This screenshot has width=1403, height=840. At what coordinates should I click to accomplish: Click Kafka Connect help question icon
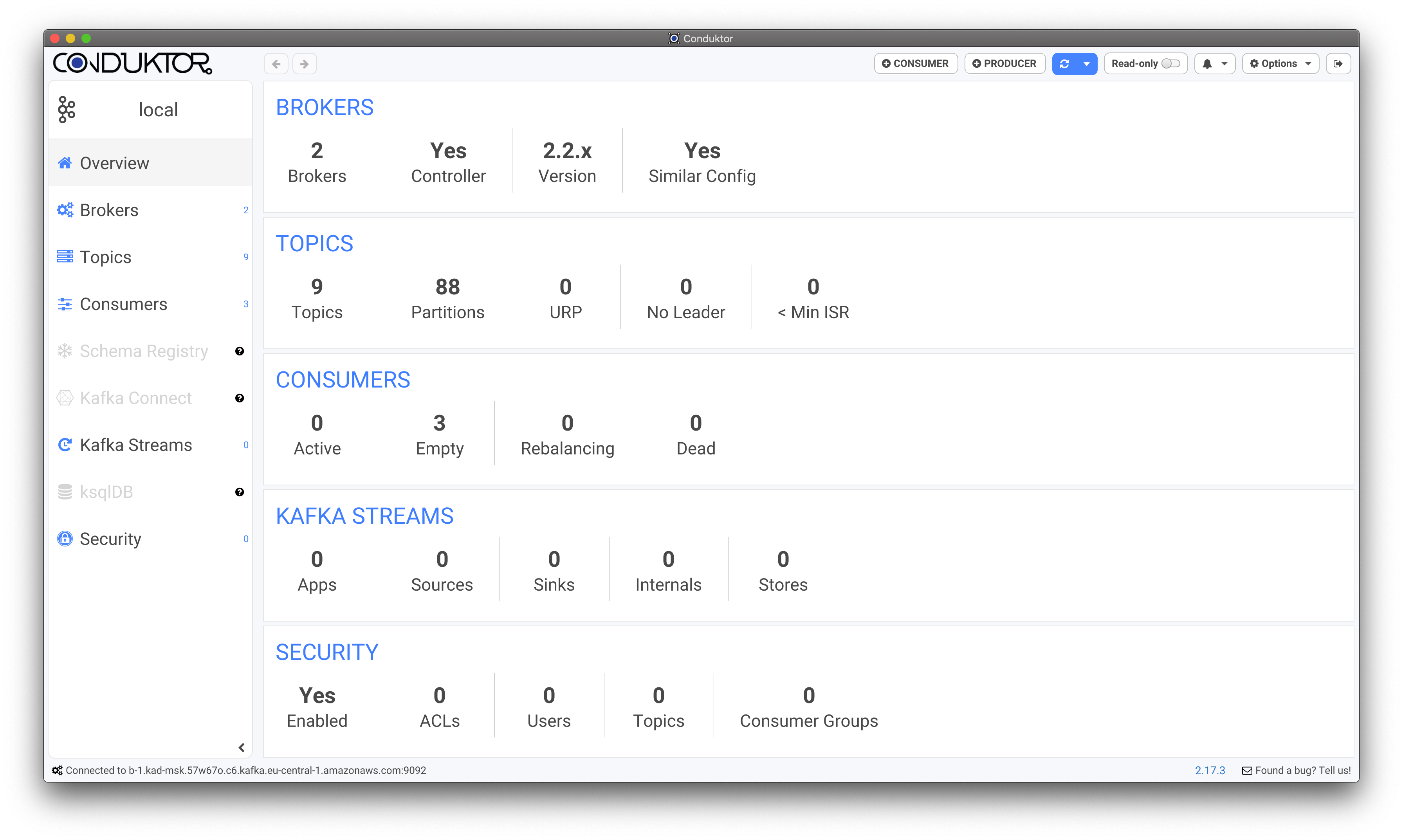[x=240, y=398]
